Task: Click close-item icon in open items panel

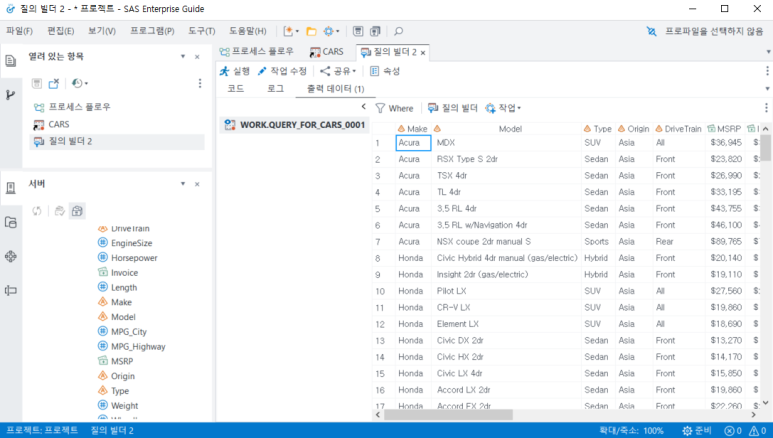Action: (54, 83)
